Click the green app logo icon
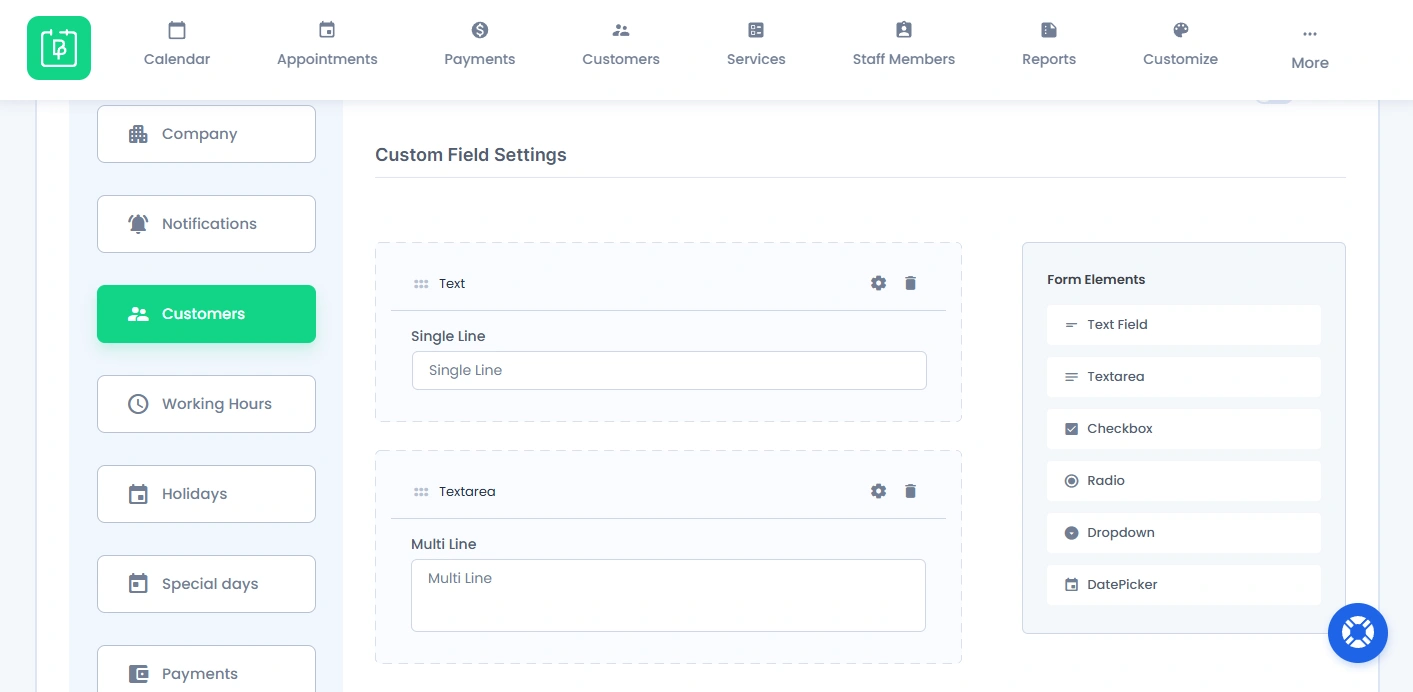Viewport: 1413px width, 692px height. (x=59, y=48)
